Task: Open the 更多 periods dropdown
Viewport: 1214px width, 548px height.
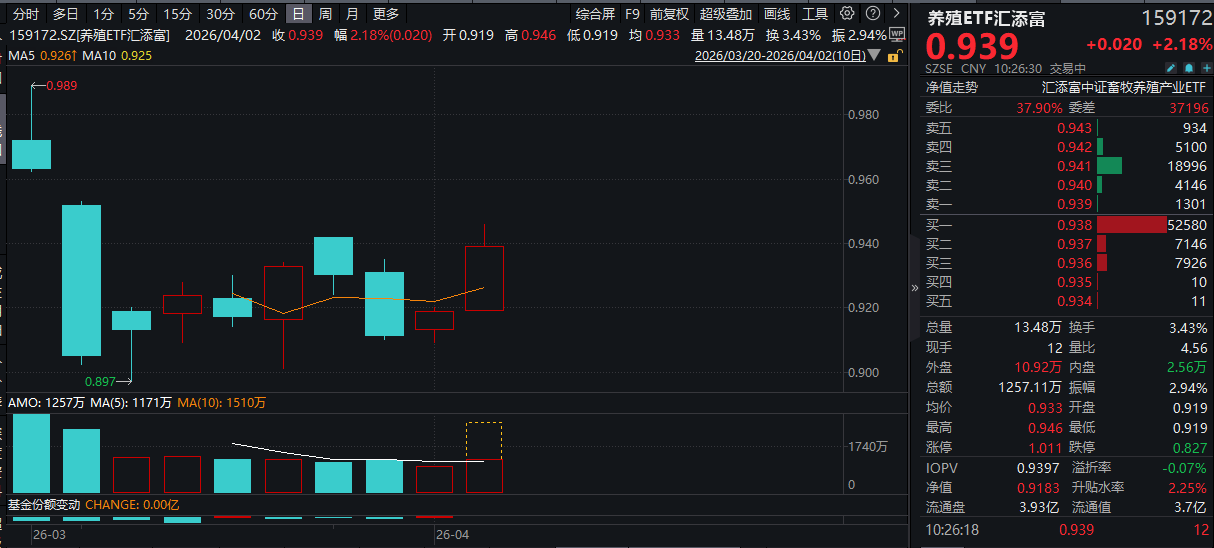Action: (x=386, y=14)
